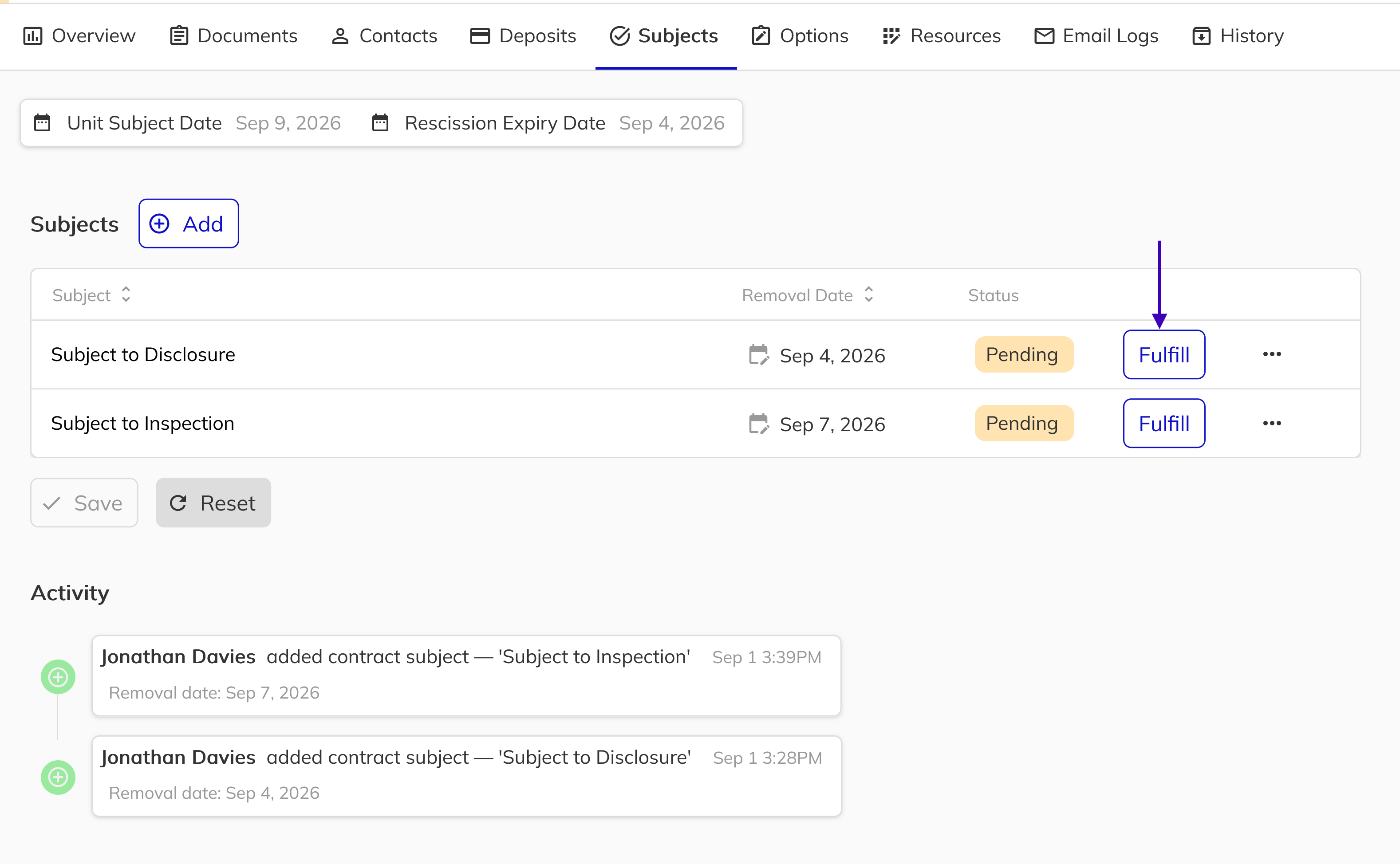
Task: Switch to the Documents tab
Action: coord(233,36)
